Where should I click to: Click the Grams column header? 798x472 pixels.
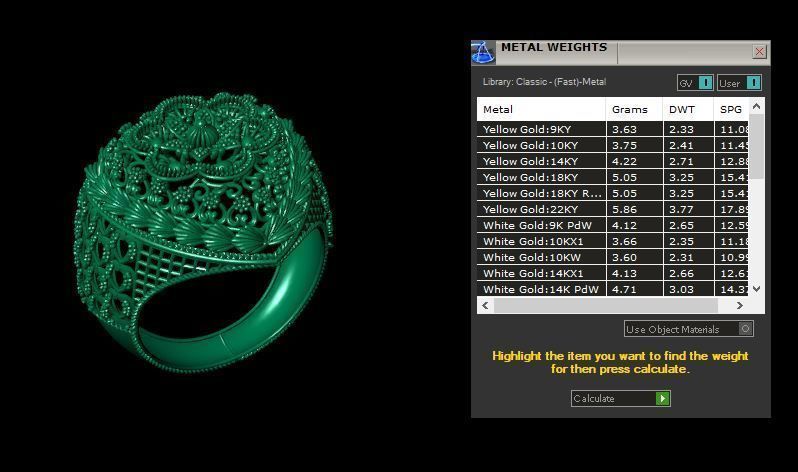pyautogui.click(x=634, y=109)
